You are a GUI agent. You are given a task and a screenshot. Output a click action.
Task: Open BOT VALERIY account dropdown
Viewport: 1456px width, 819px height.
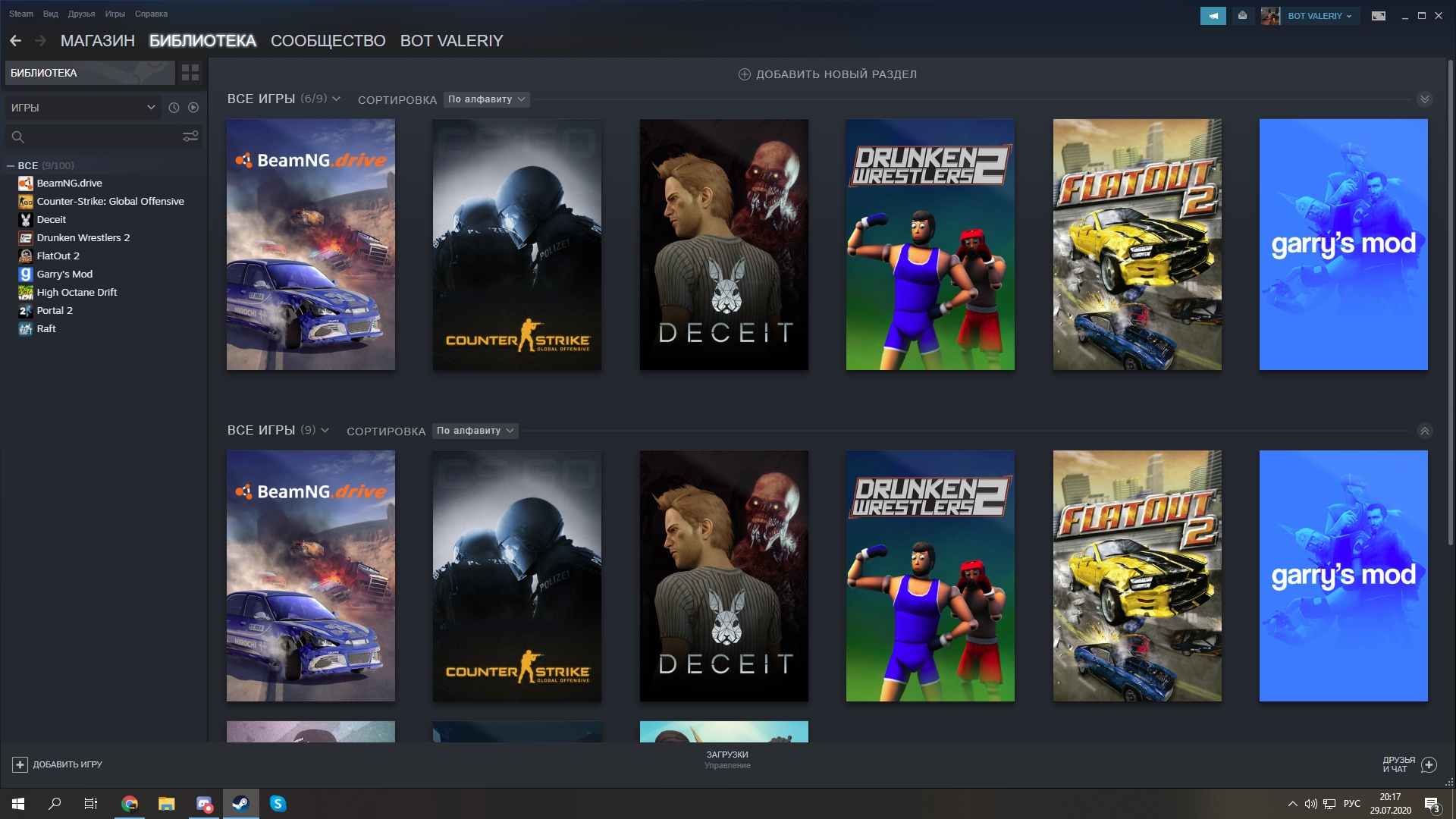[x=1319, y=16]
